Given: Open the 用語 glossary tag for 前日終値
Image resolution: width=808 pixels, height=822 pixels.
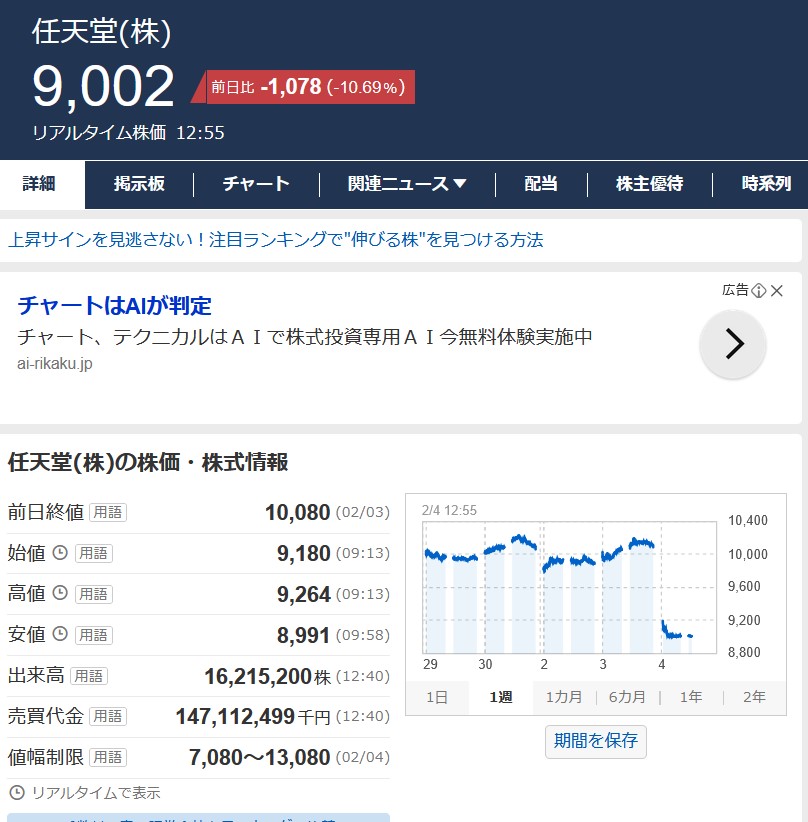Looking at the screenshot, I should (x=108, y=513).
